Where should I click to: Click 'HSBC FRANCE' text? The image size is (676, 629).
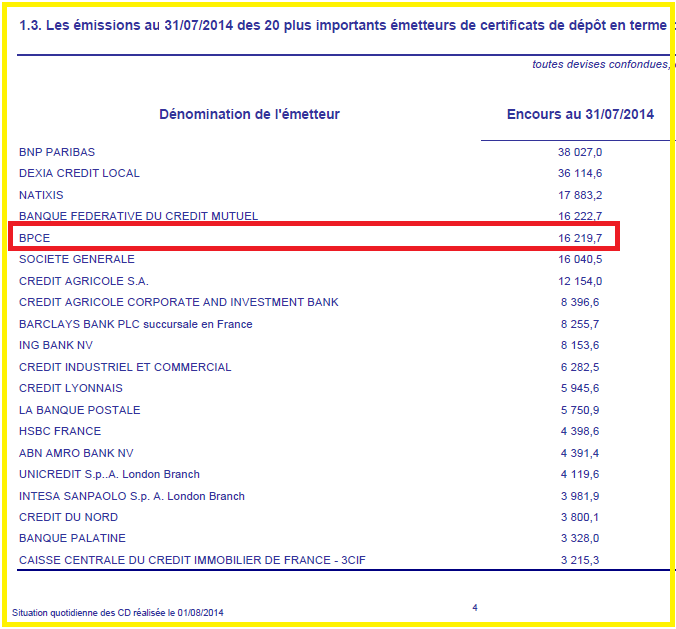tap(60, 431)
